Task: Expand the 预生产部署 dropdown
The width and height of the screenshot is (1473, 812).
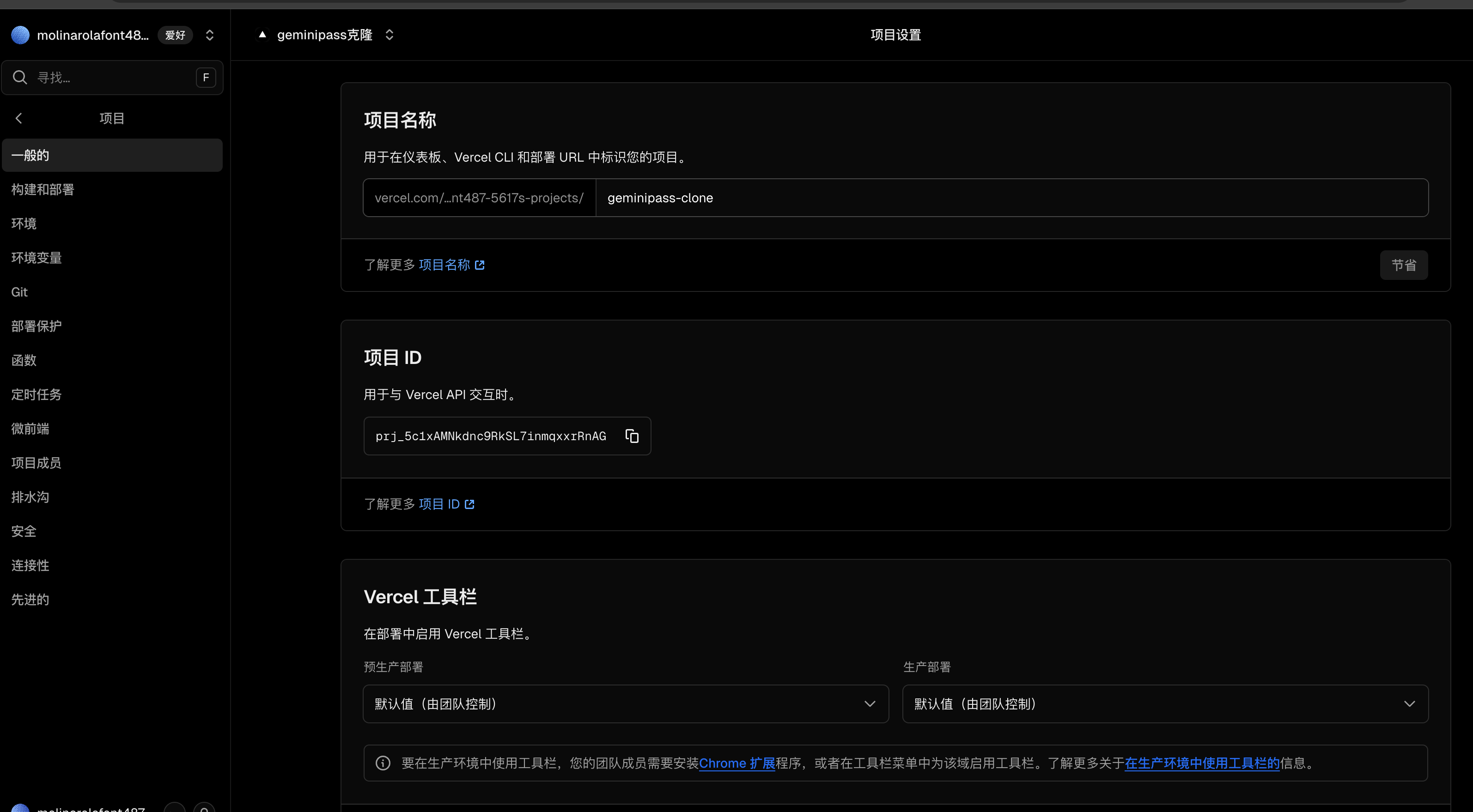Action: click(x=626, y=703)
